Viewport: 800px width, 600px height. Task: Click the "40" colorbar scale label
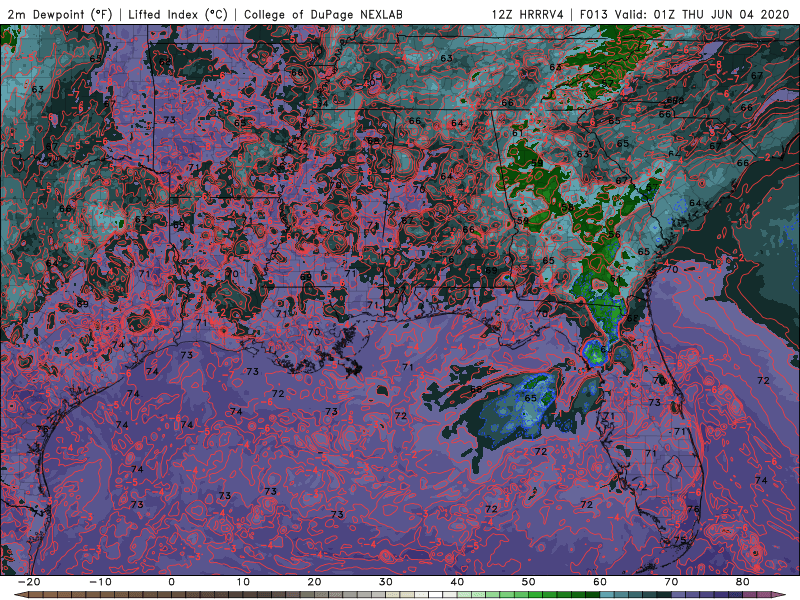[457, 582]
